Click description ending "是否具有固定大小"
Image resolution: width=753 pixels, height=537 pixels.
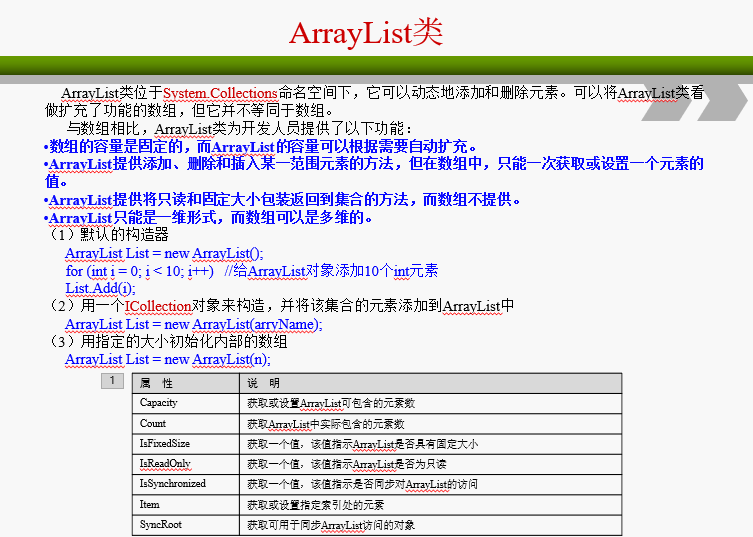(363, 444)
